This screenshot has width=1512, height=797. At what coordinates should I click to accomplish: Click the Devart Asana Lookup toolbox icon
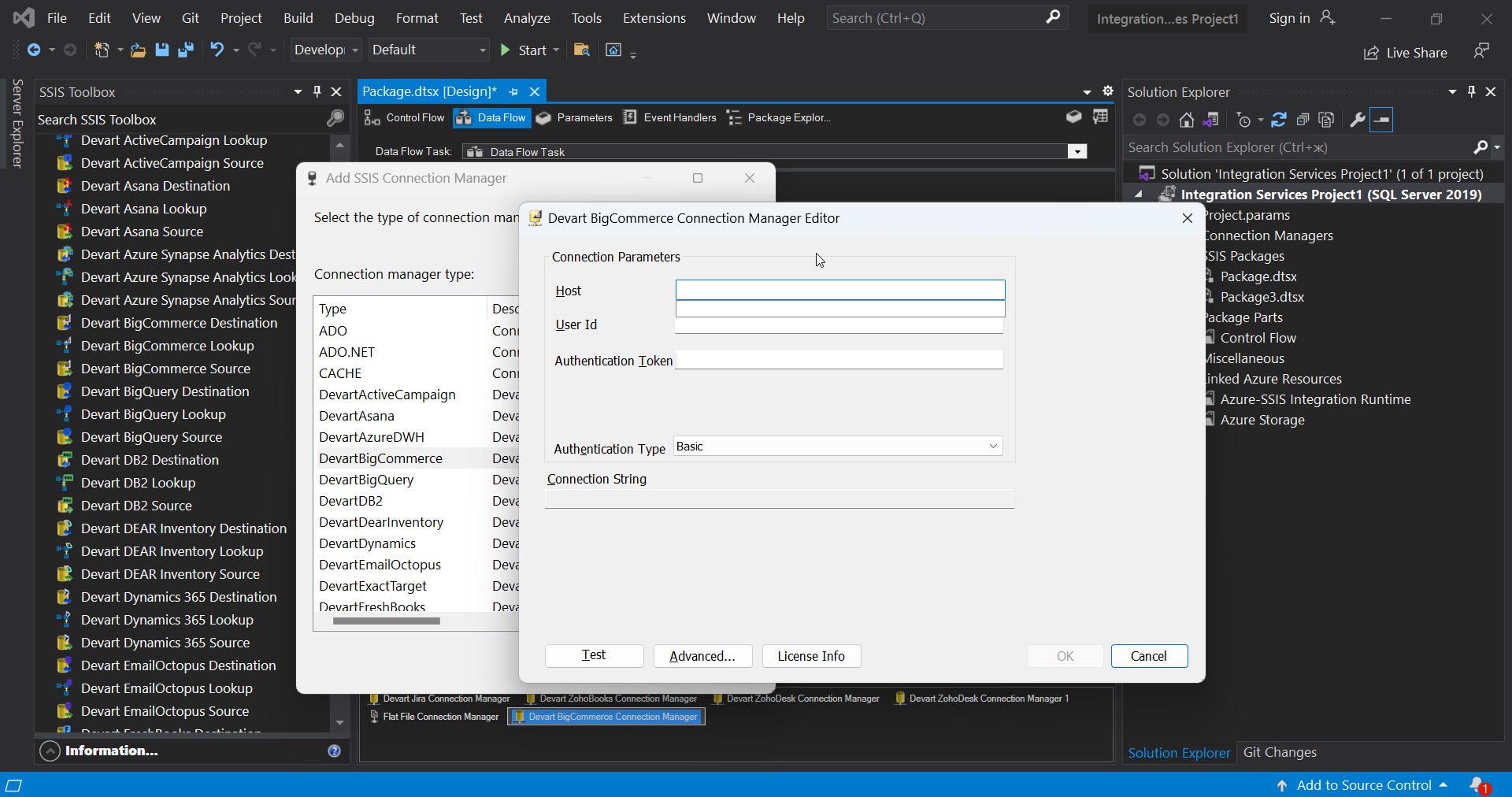click(66, 209)
